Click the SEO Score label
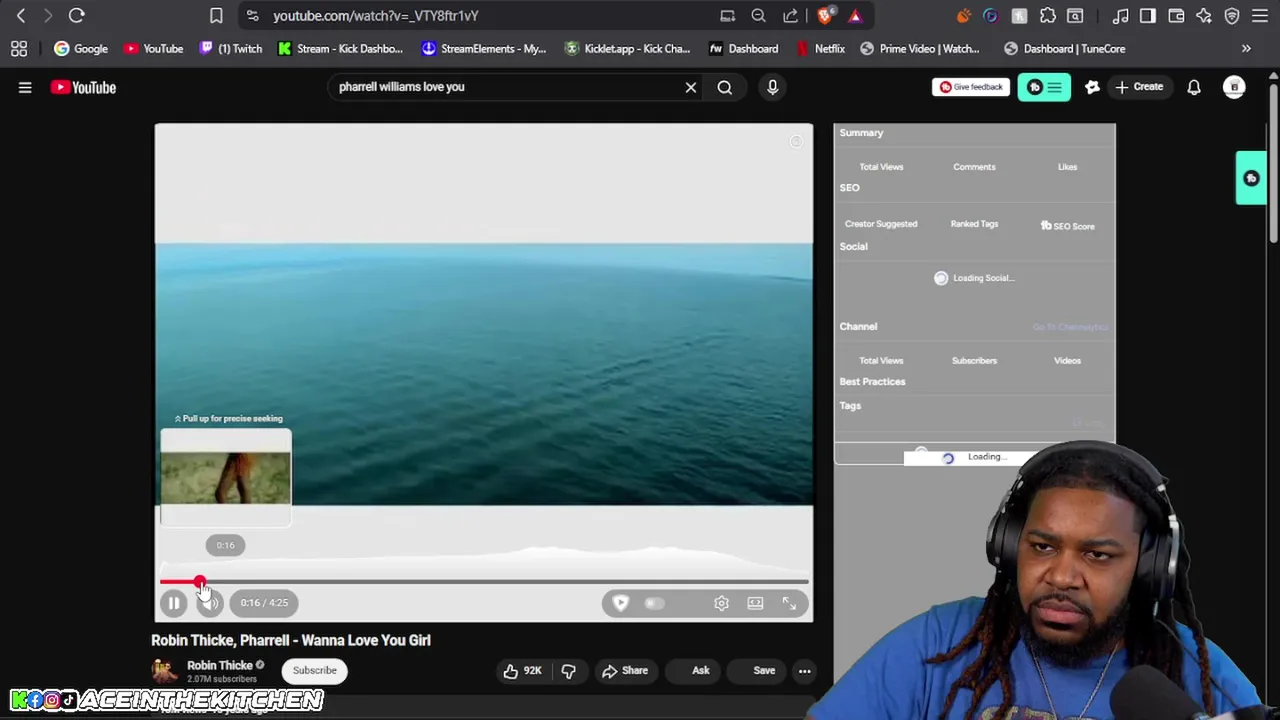The width and height of the screenshot is (1280, 720). coord(1068,226)
